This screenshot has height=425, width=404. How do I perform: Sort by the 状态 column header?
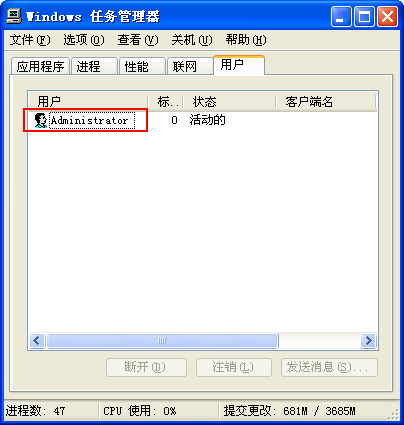[x=229, y=101]
